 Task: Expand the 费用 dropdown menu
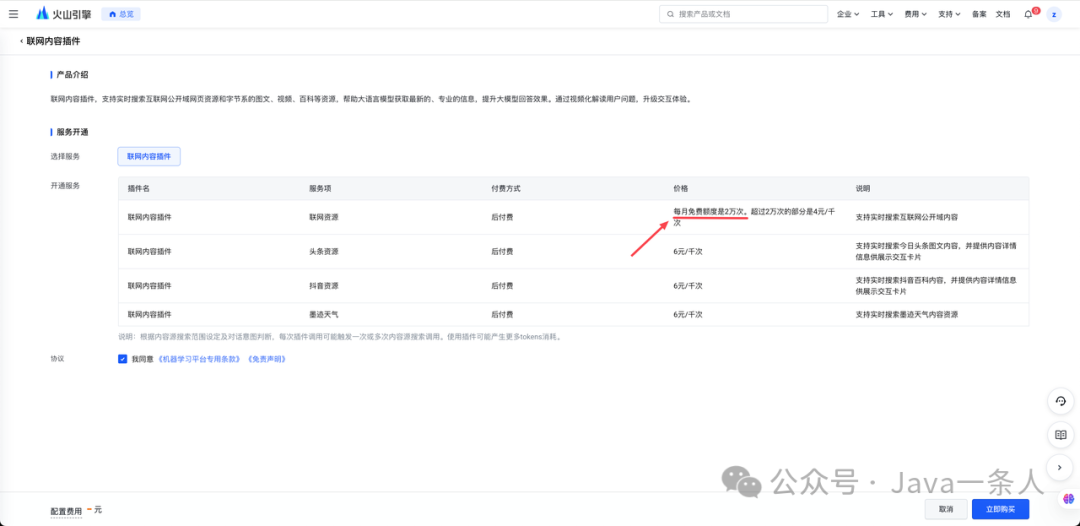(915, 14)
